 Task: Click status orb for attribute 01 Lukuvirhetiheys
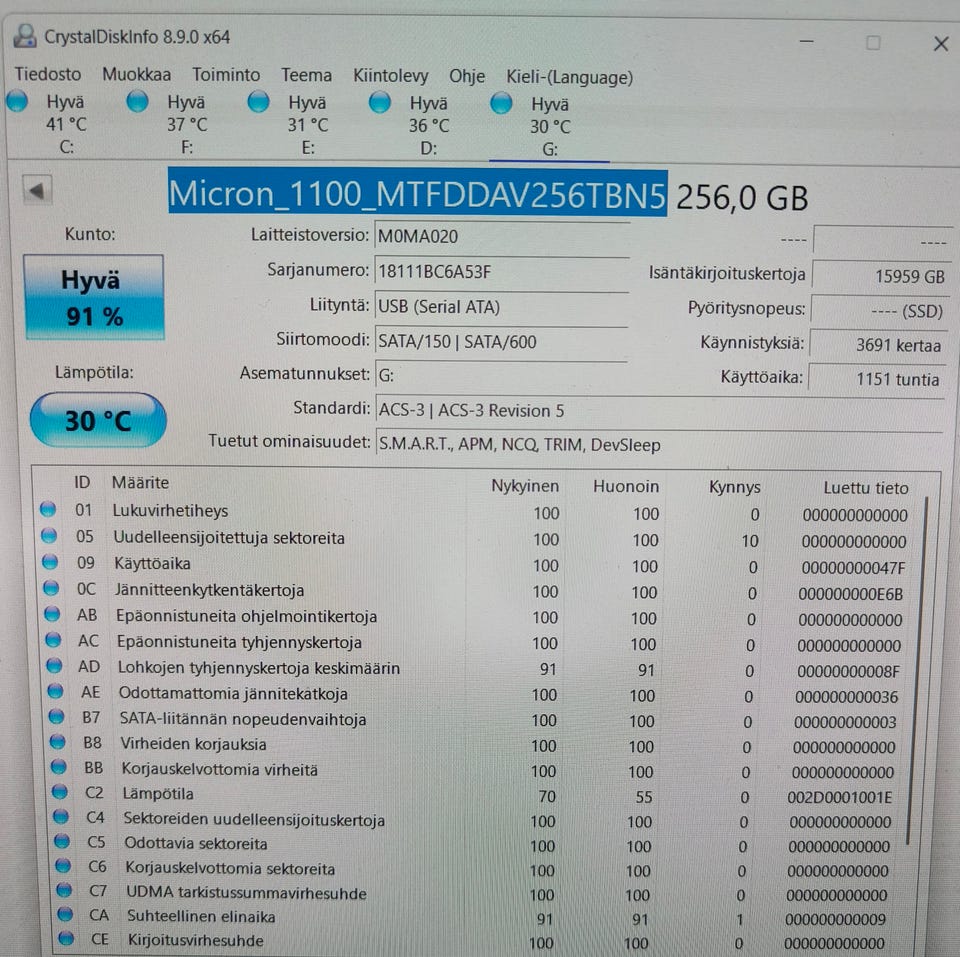(x=48, y=509)
